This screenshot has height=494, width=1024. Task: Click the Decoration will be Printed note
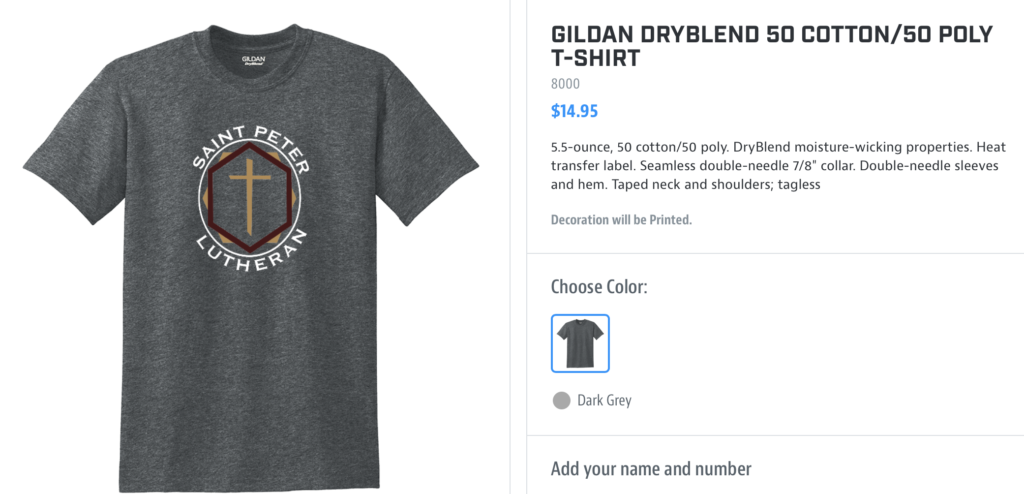click(621, 220)
